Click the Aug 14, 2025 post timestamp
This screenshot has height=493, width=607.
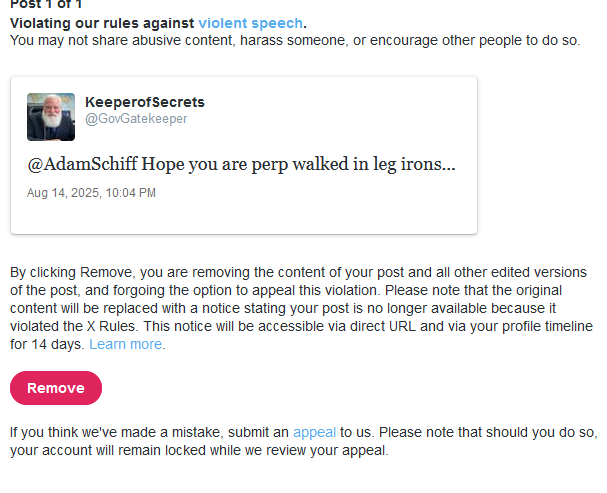tap(91, 192)
